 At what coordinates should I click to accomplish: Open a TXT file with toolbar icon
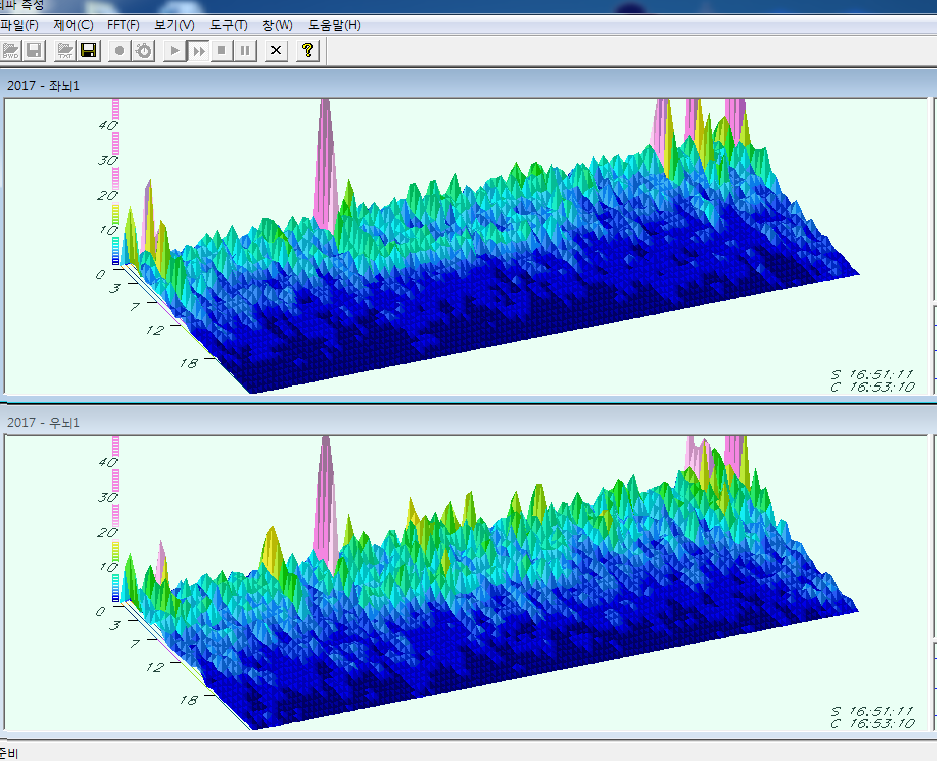coord(66,50)
